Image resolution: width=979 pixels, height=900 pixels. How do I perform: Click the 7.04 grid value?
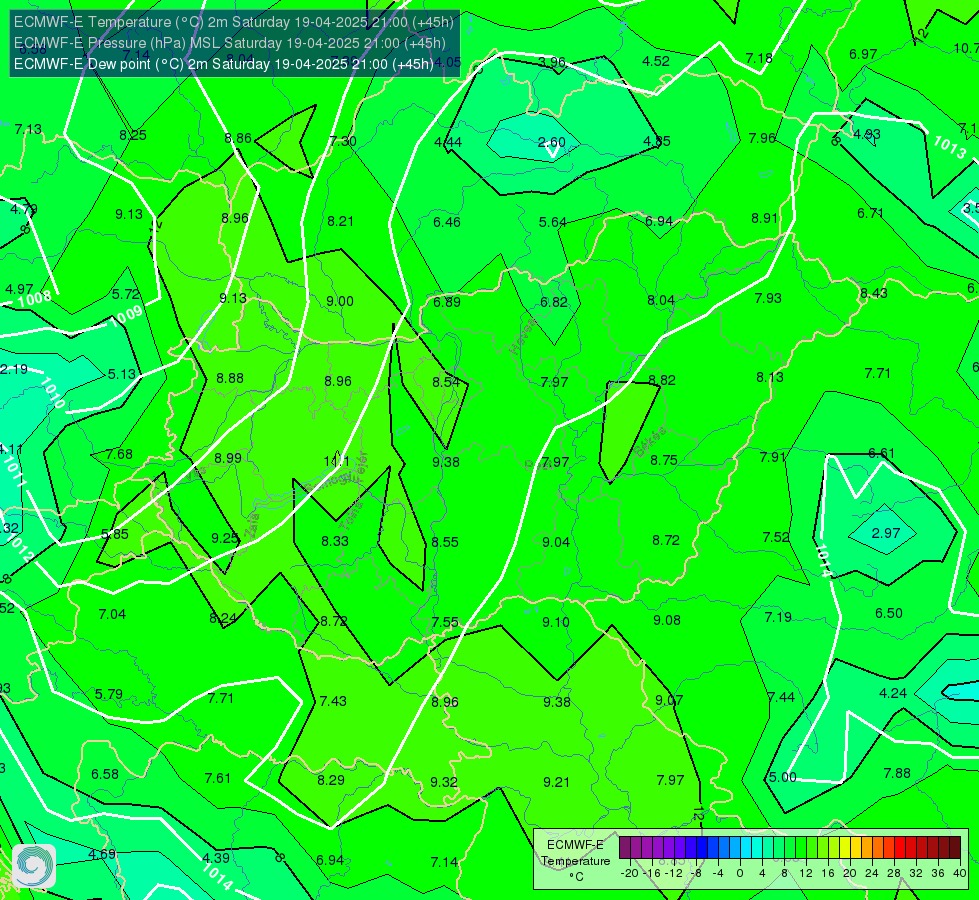coord(112,614)
